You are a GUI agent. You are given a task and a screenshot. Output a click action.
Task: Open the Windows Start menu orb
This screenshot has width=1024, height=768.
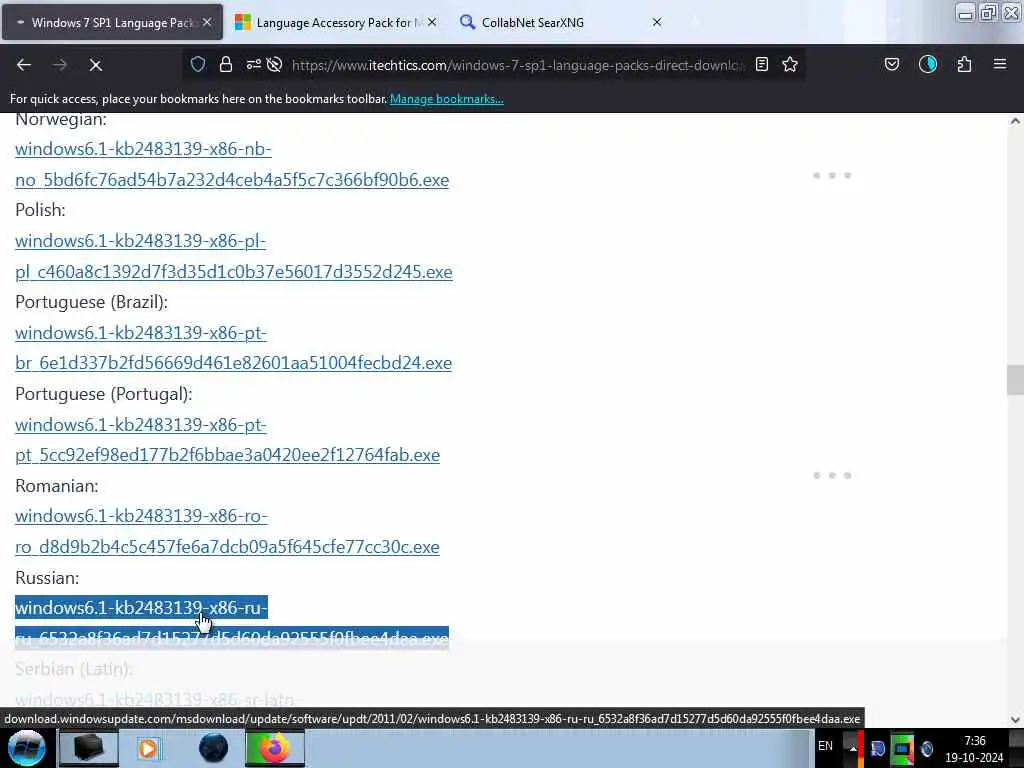(x=27, y=748)
